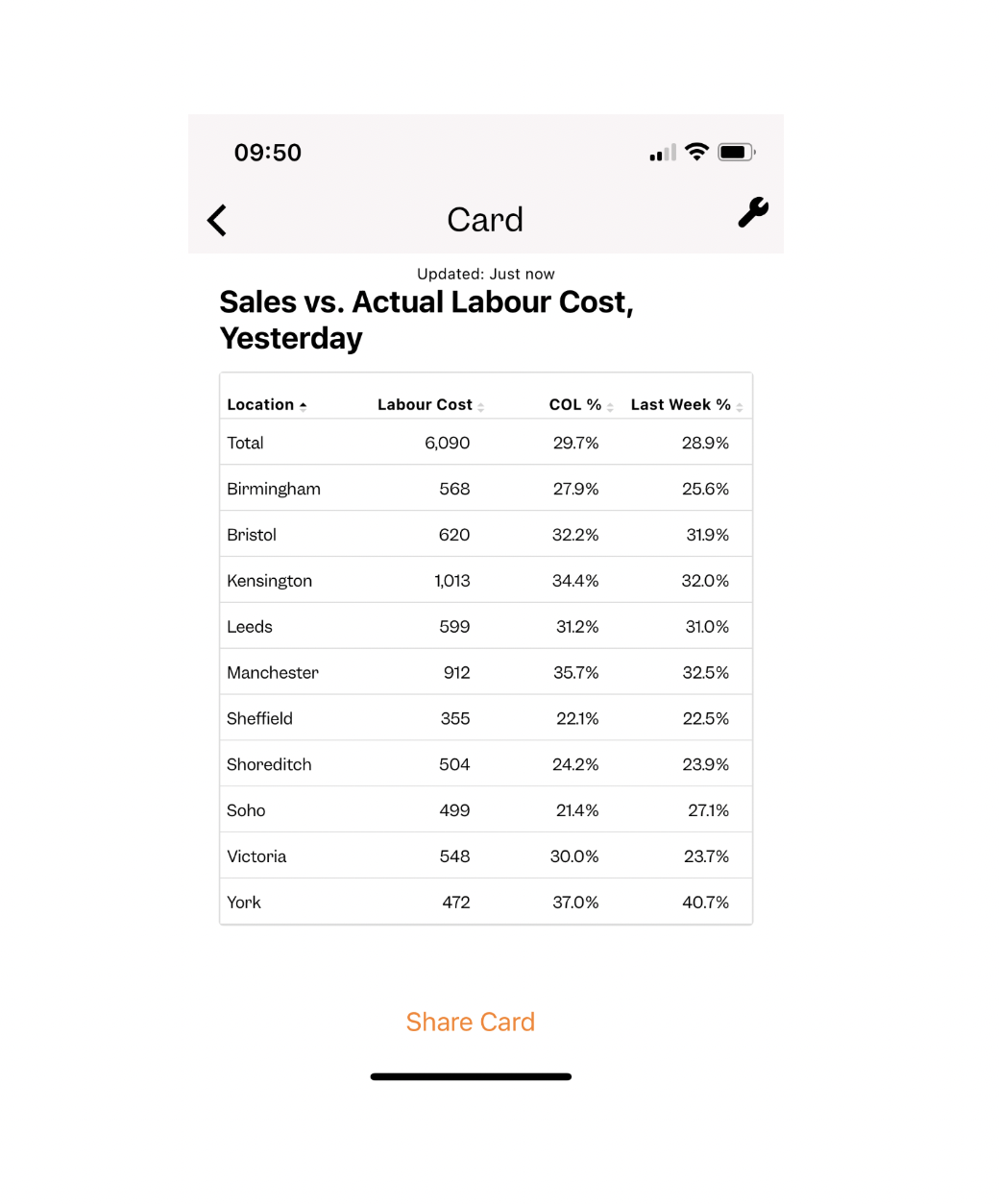999x1204 pixels.
Task: Tap the cellular signal bars icon
Action: [x=663, y=153]
